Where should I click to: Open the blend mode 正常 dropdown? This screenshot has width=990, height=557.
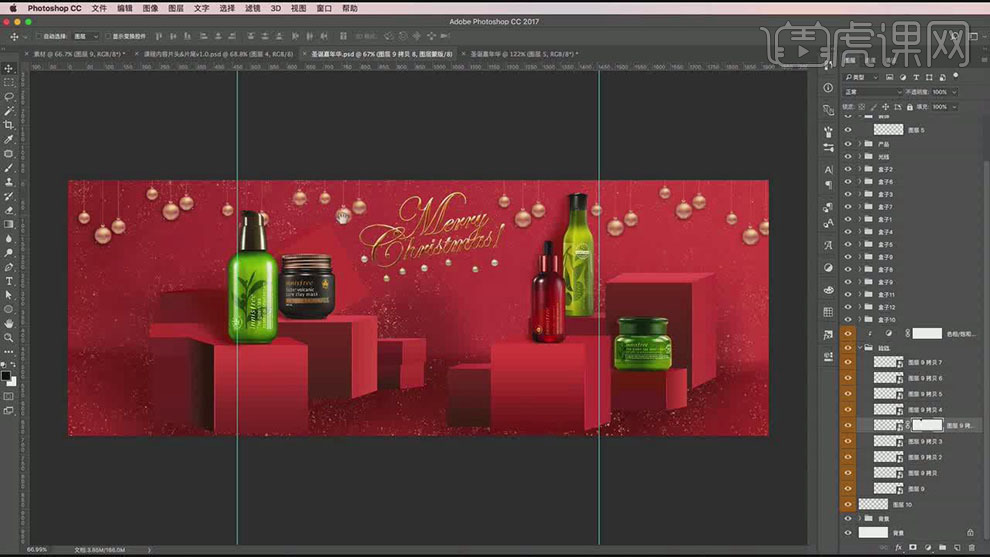pos(873,92)
